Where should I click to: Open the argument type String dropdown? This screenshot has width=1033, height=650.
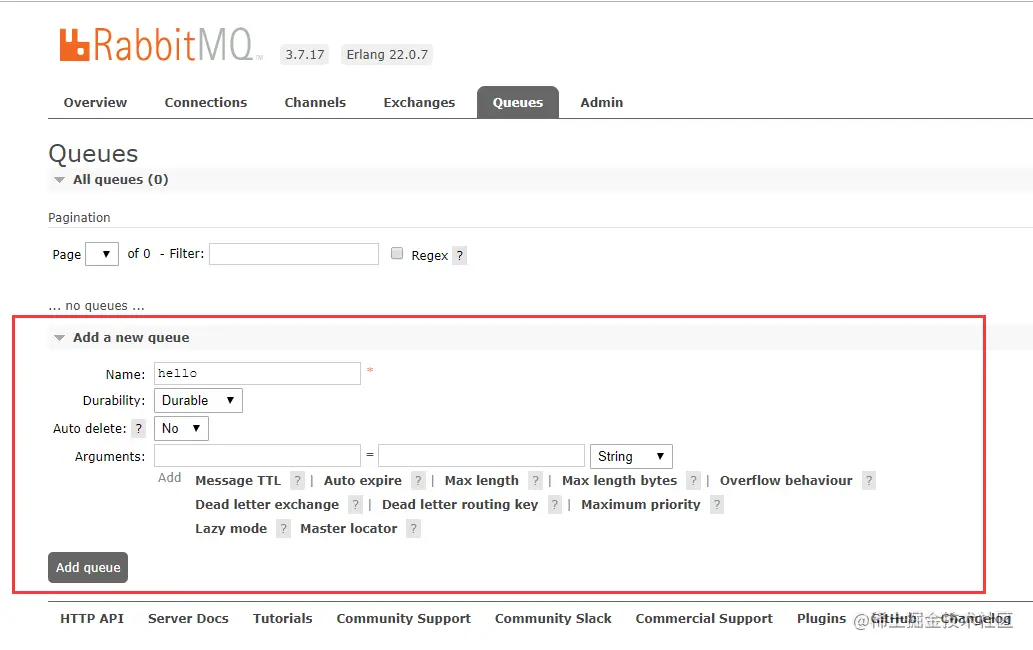tap(631, 456)
